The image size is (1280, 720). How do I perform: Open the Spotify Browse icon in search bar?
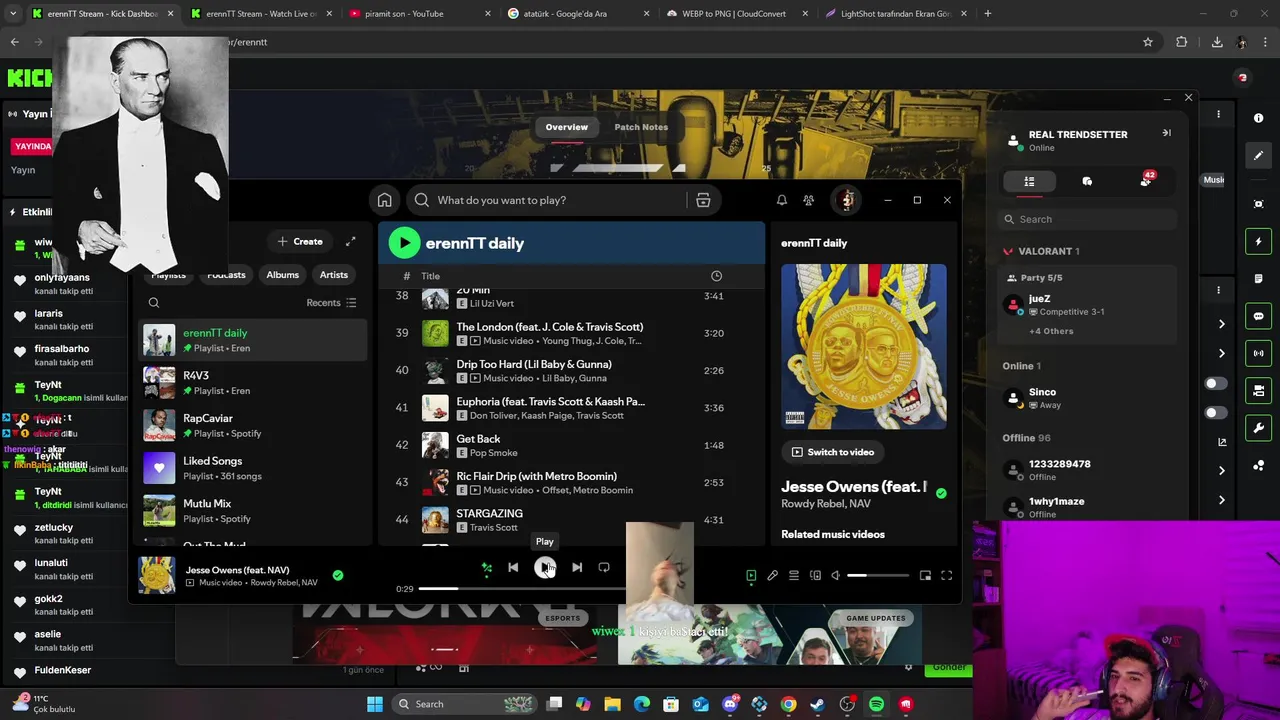pyautogui.click(x=703, y=200)
